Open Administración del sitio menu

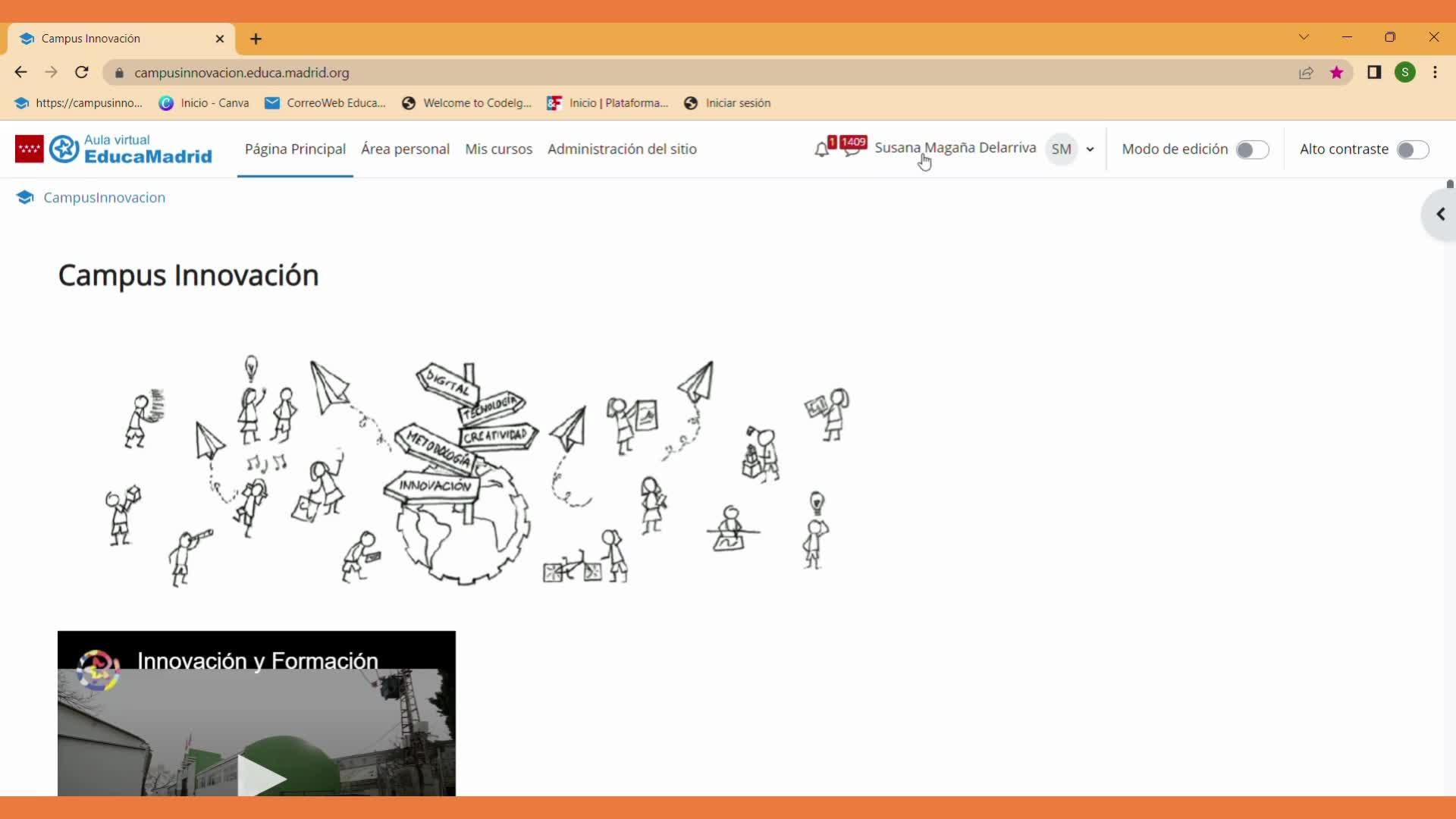click(622, 149)
